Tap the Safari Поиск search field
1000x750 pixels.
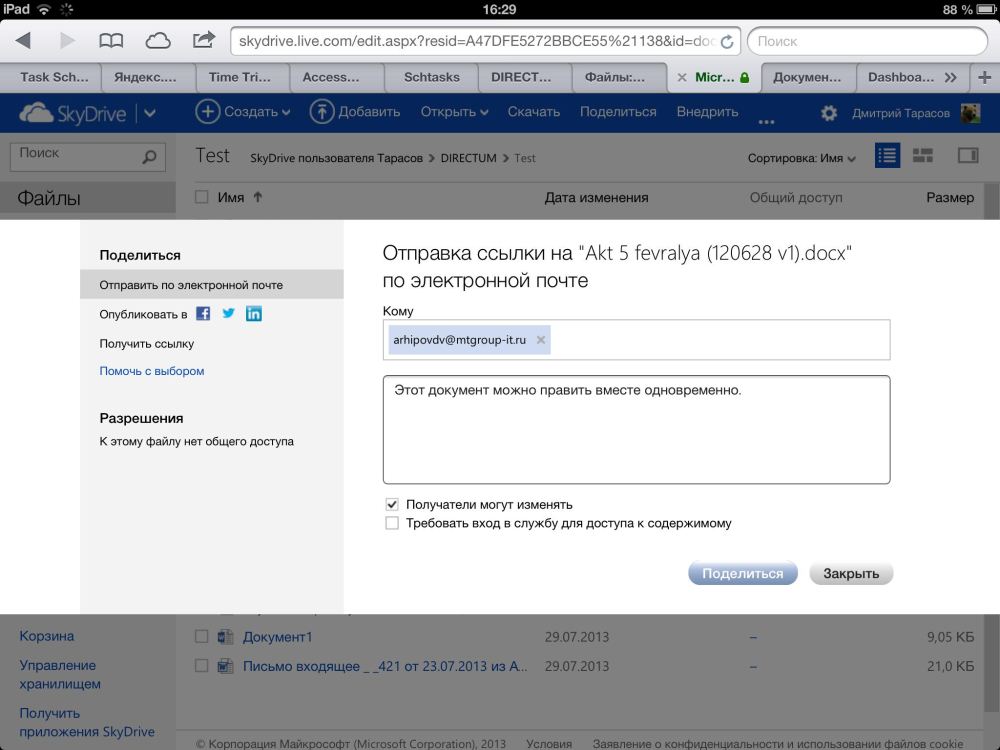[867, 41]
